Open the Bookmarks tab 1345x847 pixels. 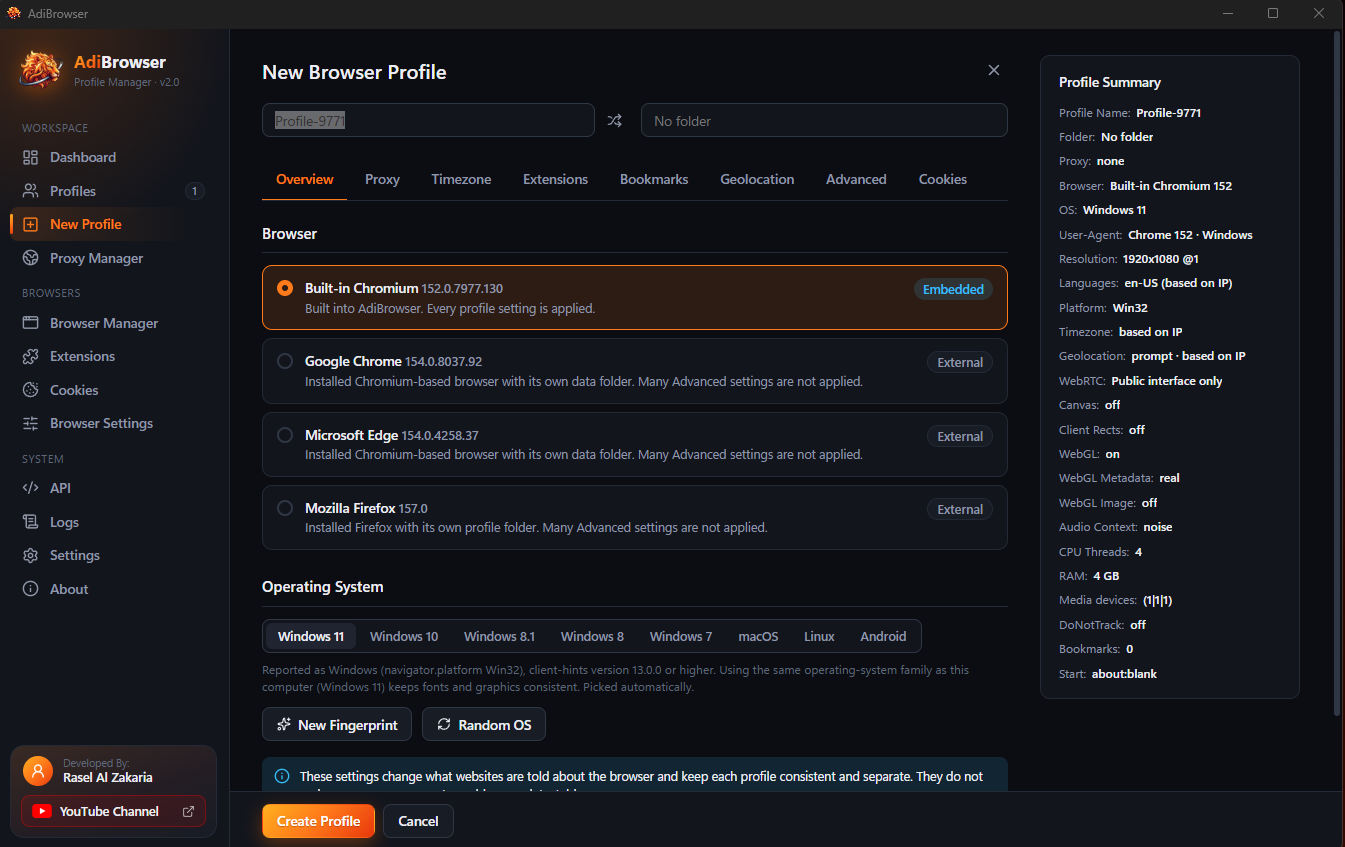pos(654,179)
